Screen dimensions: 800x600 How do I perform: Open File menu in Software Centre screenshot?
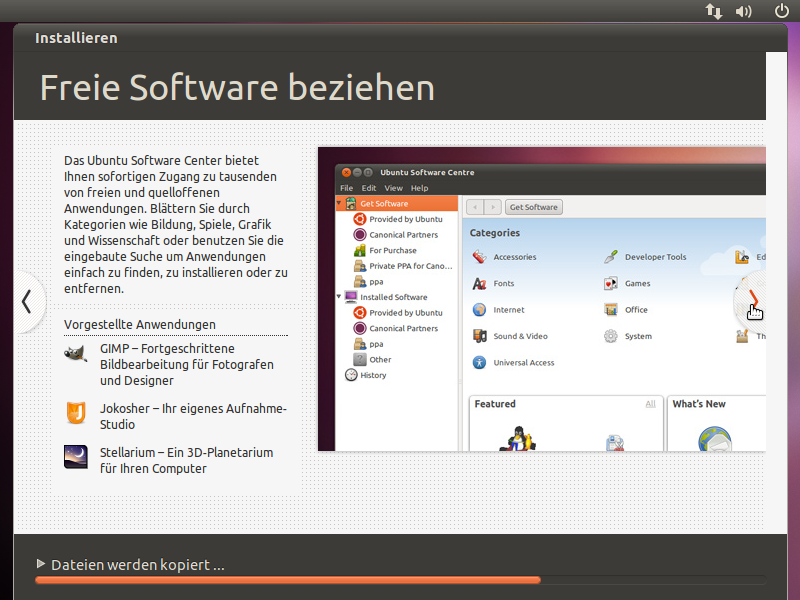pos(346,188)
